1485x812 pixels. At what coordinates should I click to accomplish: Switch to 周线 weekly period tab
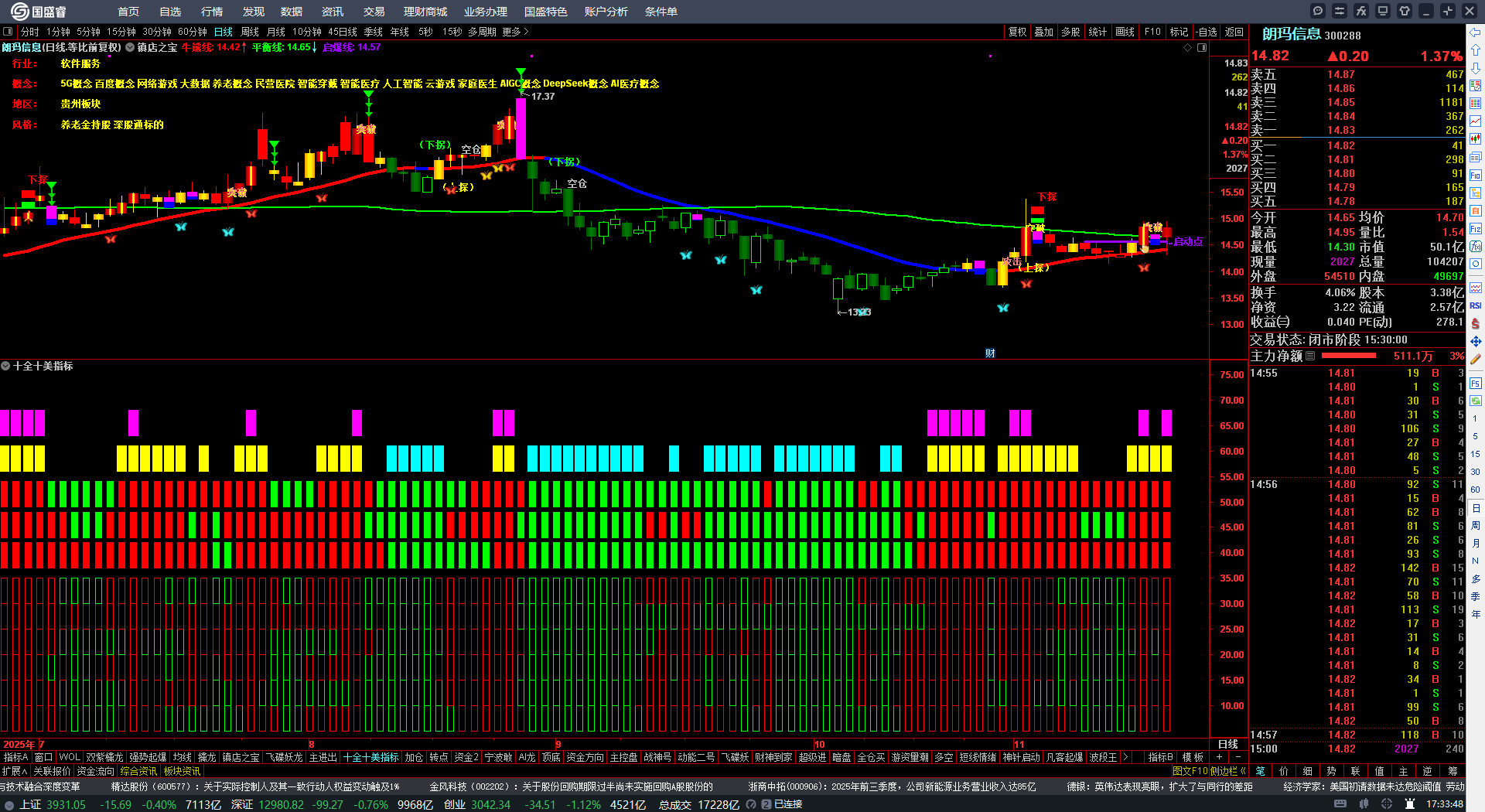(x=250, y=32)
